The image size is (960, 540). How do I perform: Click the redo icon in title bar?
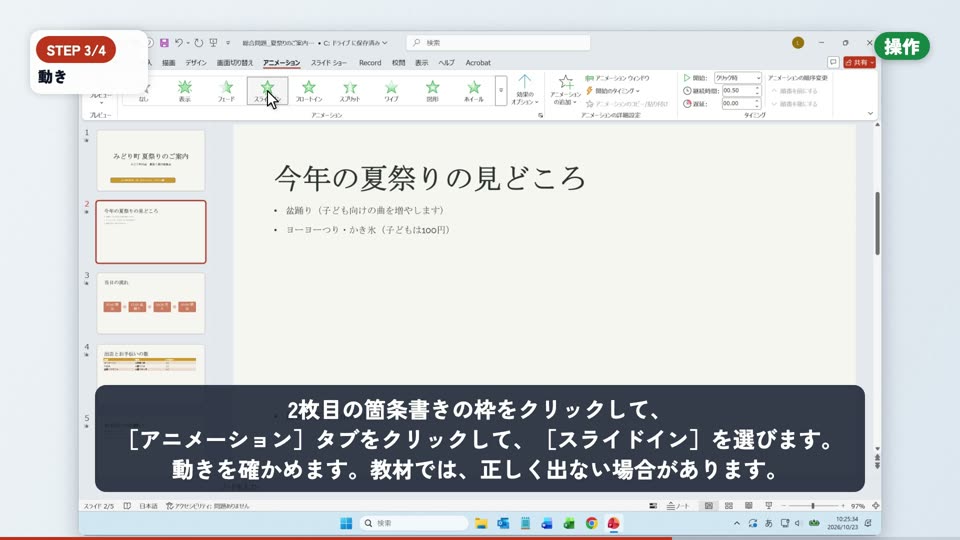(x=198, y=43)
